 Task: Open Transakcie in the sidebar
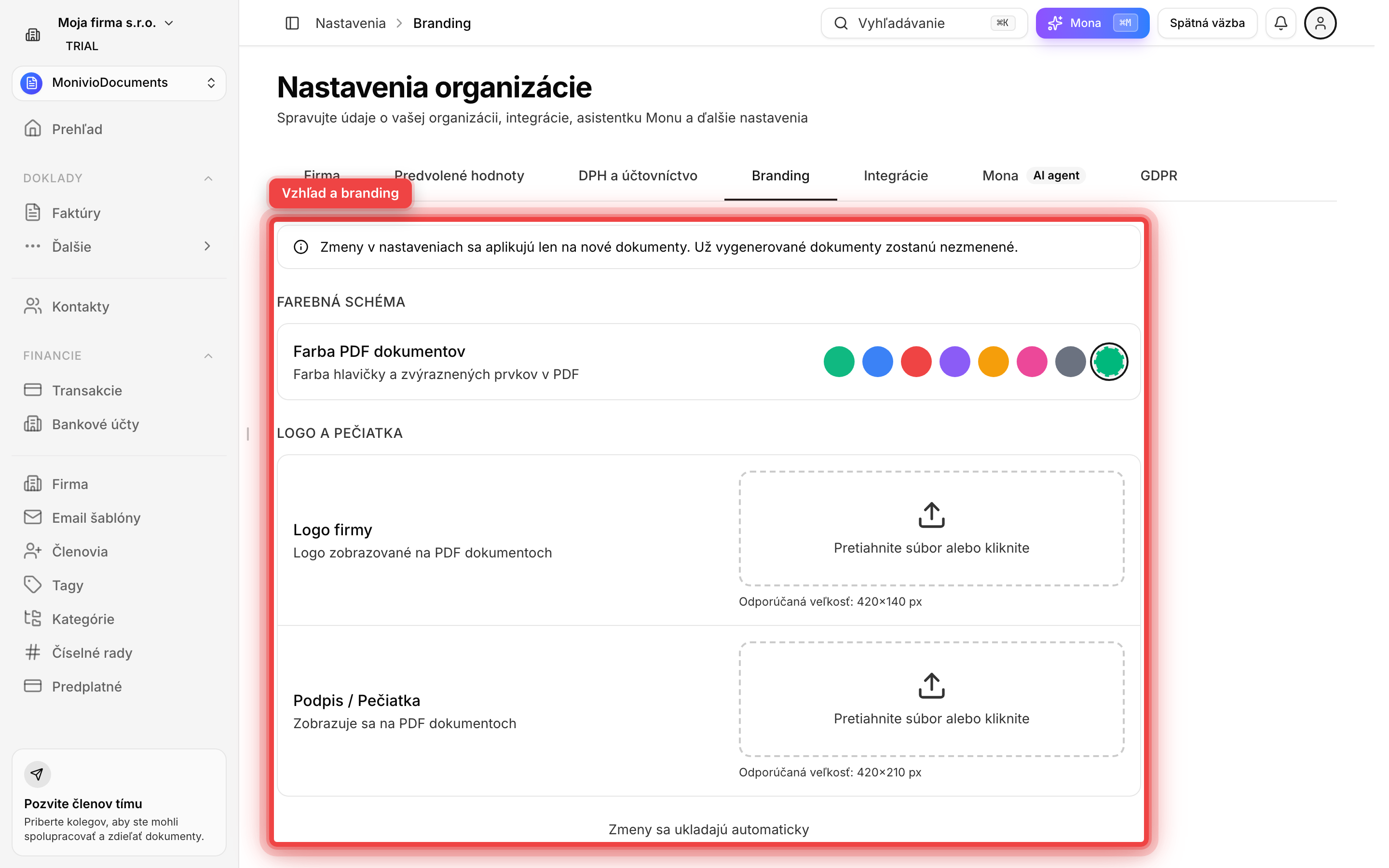pos(119,391)
